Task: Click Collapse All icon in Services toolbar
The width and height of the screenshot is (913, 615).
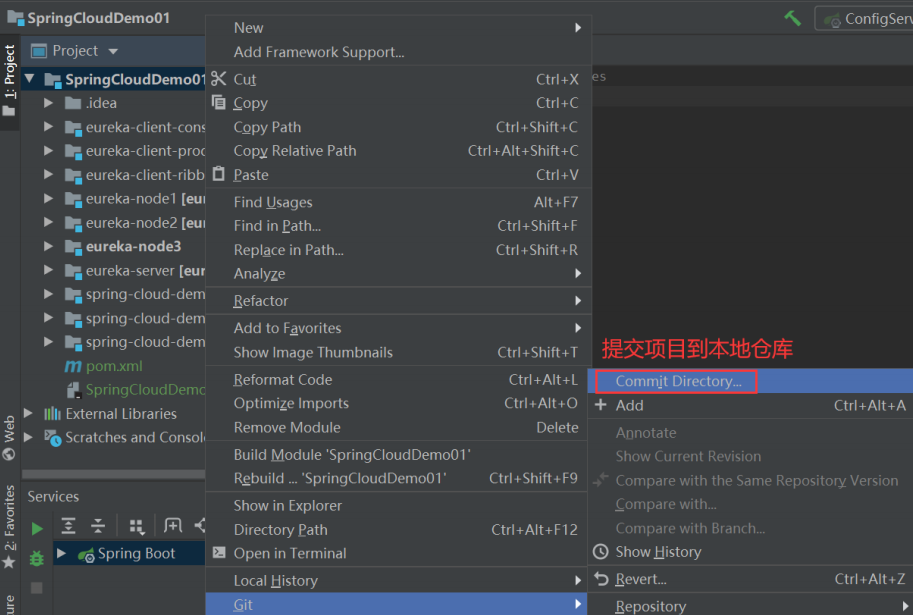Action: (98, 526)
